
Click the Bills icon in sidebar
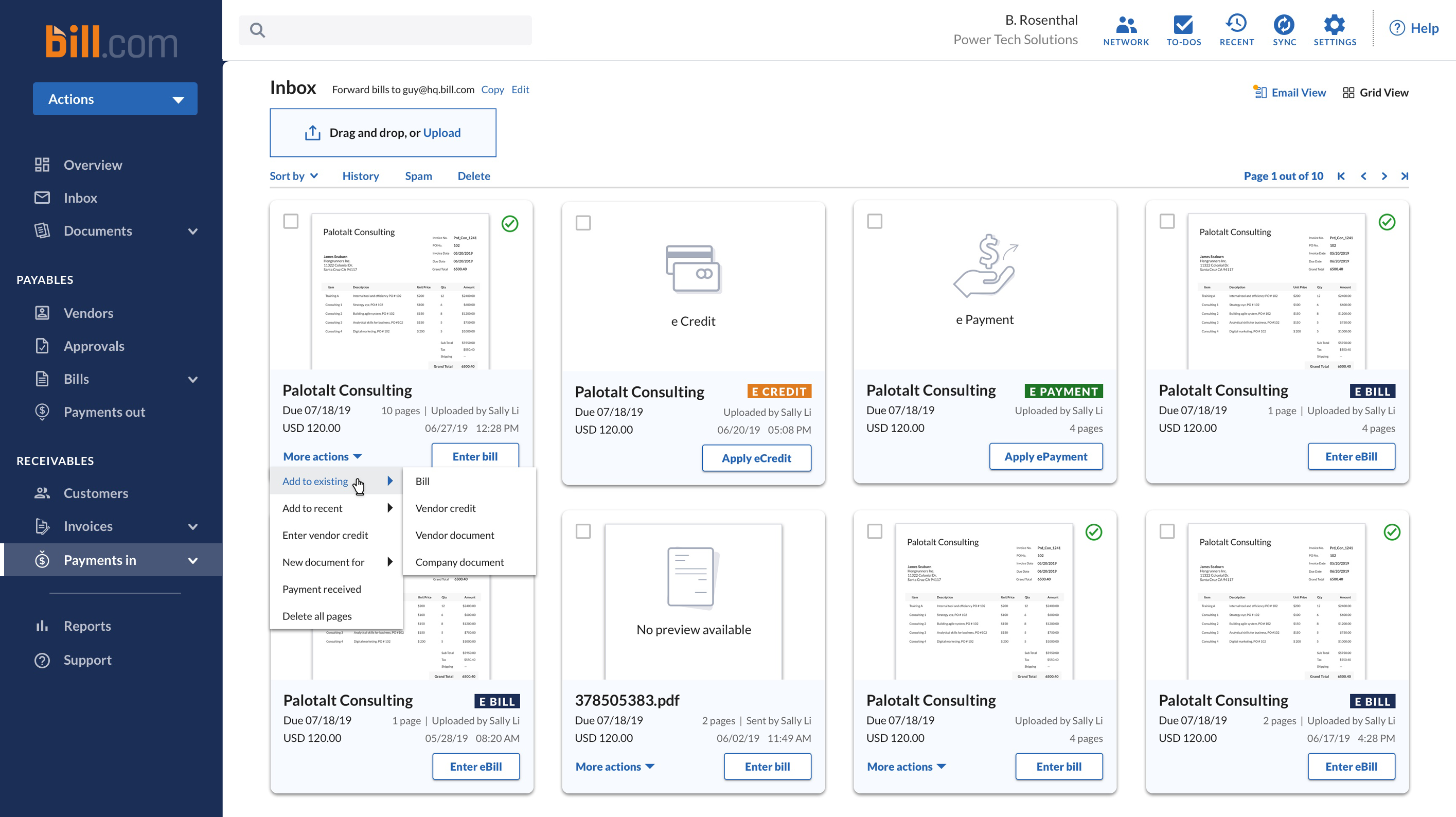[x=42, y=378]
